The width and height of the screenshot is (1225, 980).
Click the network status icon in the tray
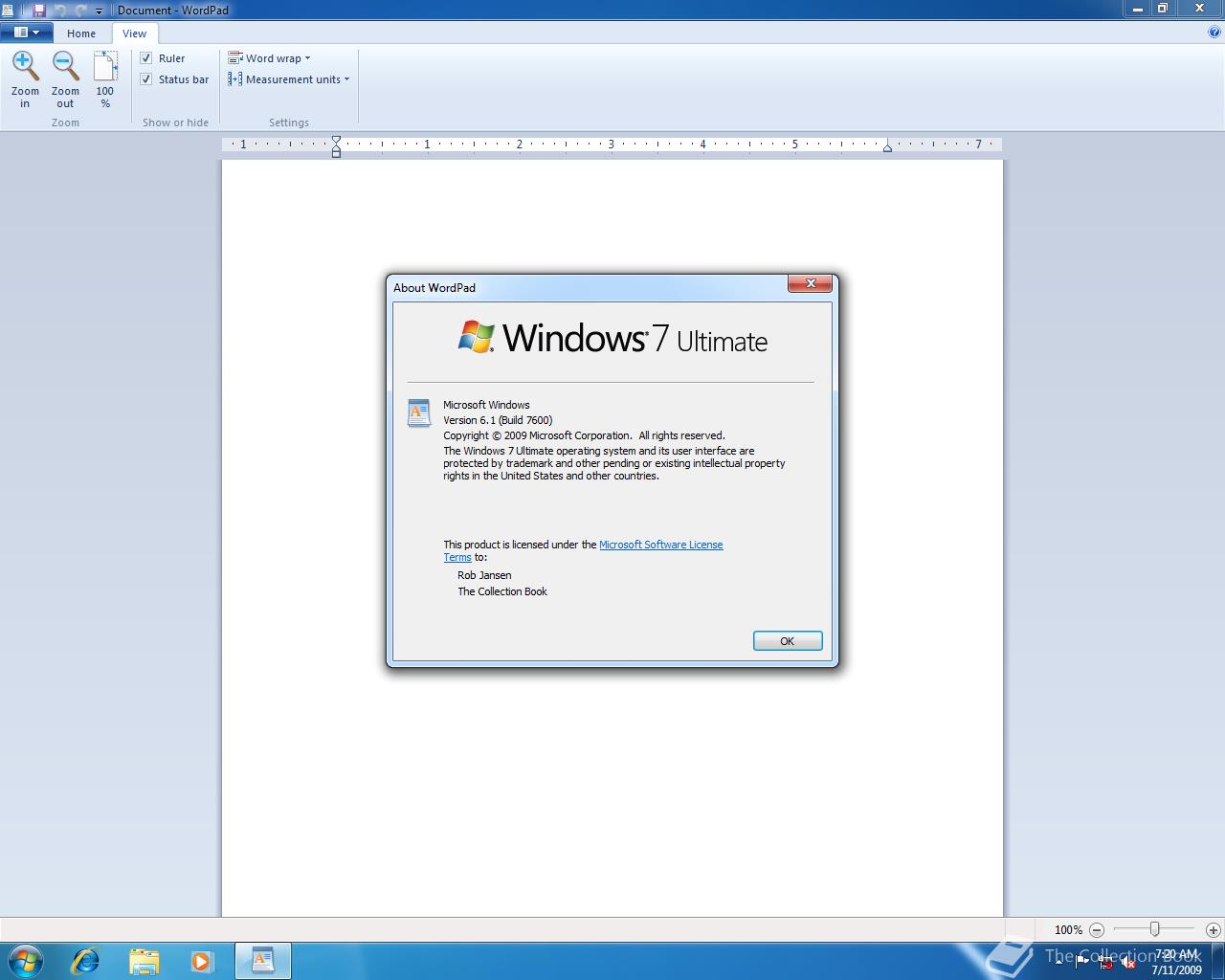[1105, 962]
